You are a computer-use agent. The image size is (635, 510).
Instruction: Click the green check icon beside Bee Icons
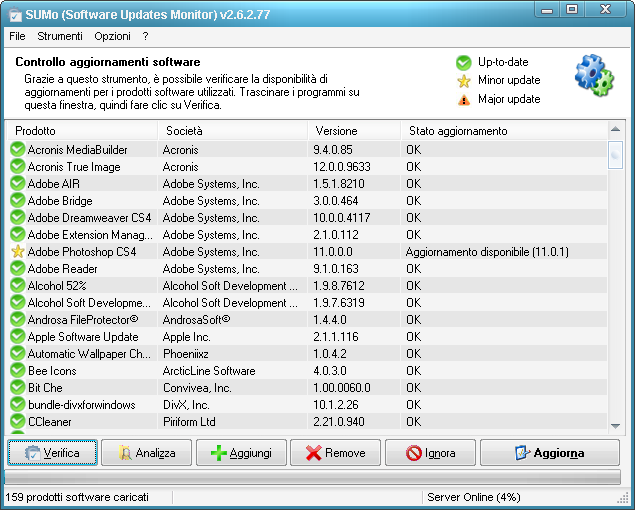point(17,371)
